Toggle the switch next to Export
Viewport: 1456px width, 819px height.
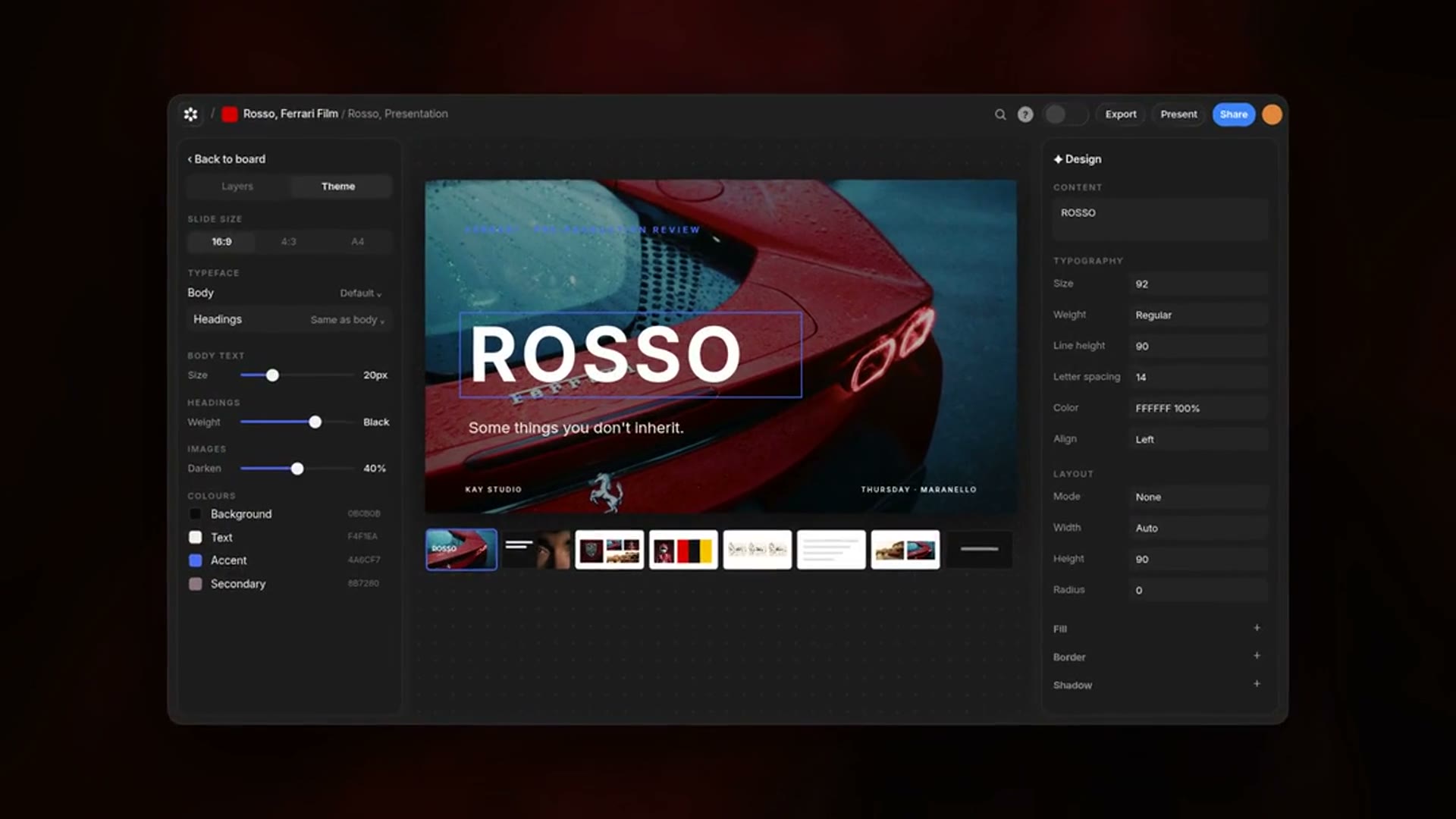1065,115
